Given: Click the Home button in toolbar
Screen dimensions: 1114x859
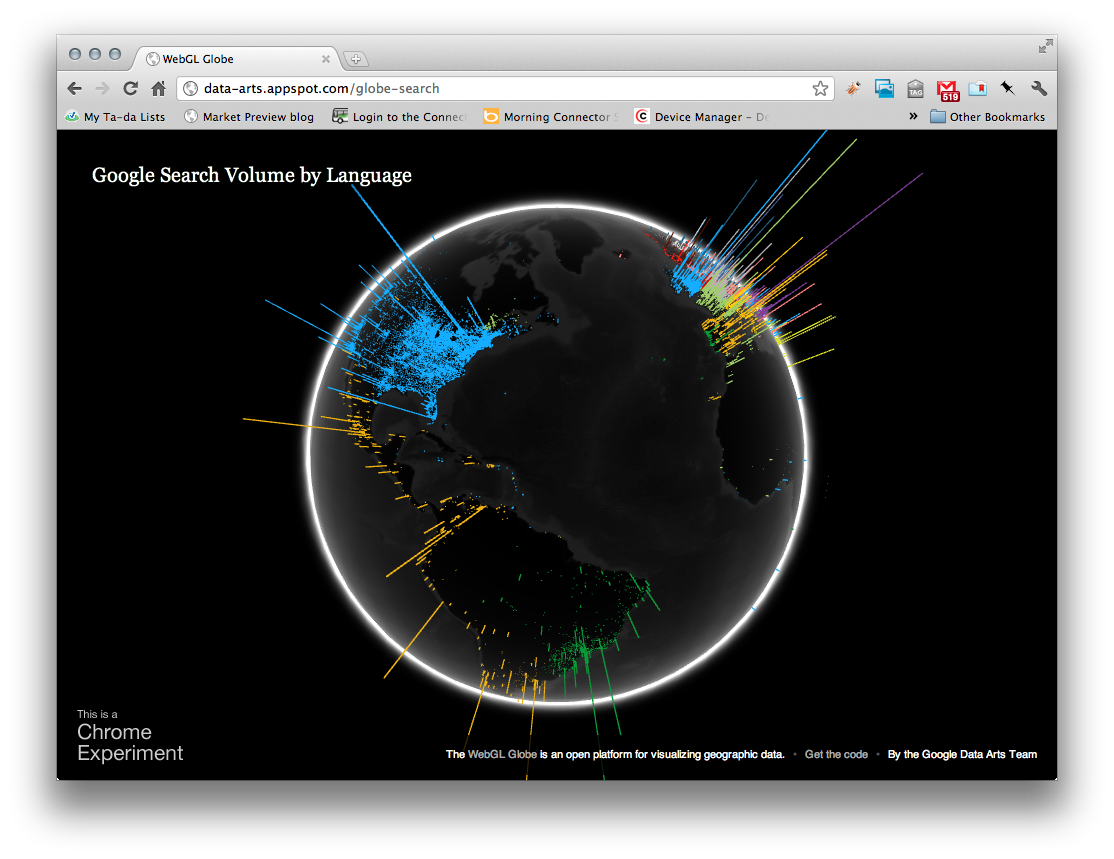Looking at the screenshot, I should (158, 88).
